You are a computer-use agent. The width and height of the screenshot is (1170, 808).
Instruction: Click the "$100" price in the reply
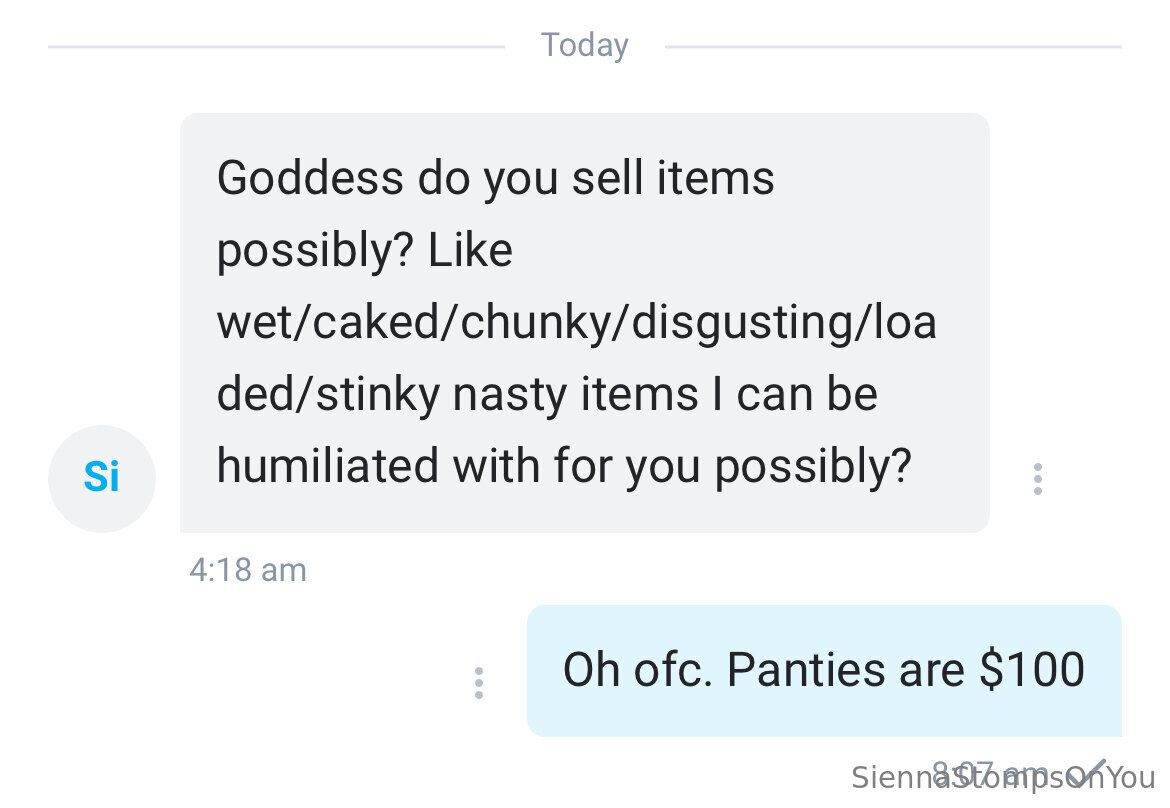click(x=1031, y=670)
